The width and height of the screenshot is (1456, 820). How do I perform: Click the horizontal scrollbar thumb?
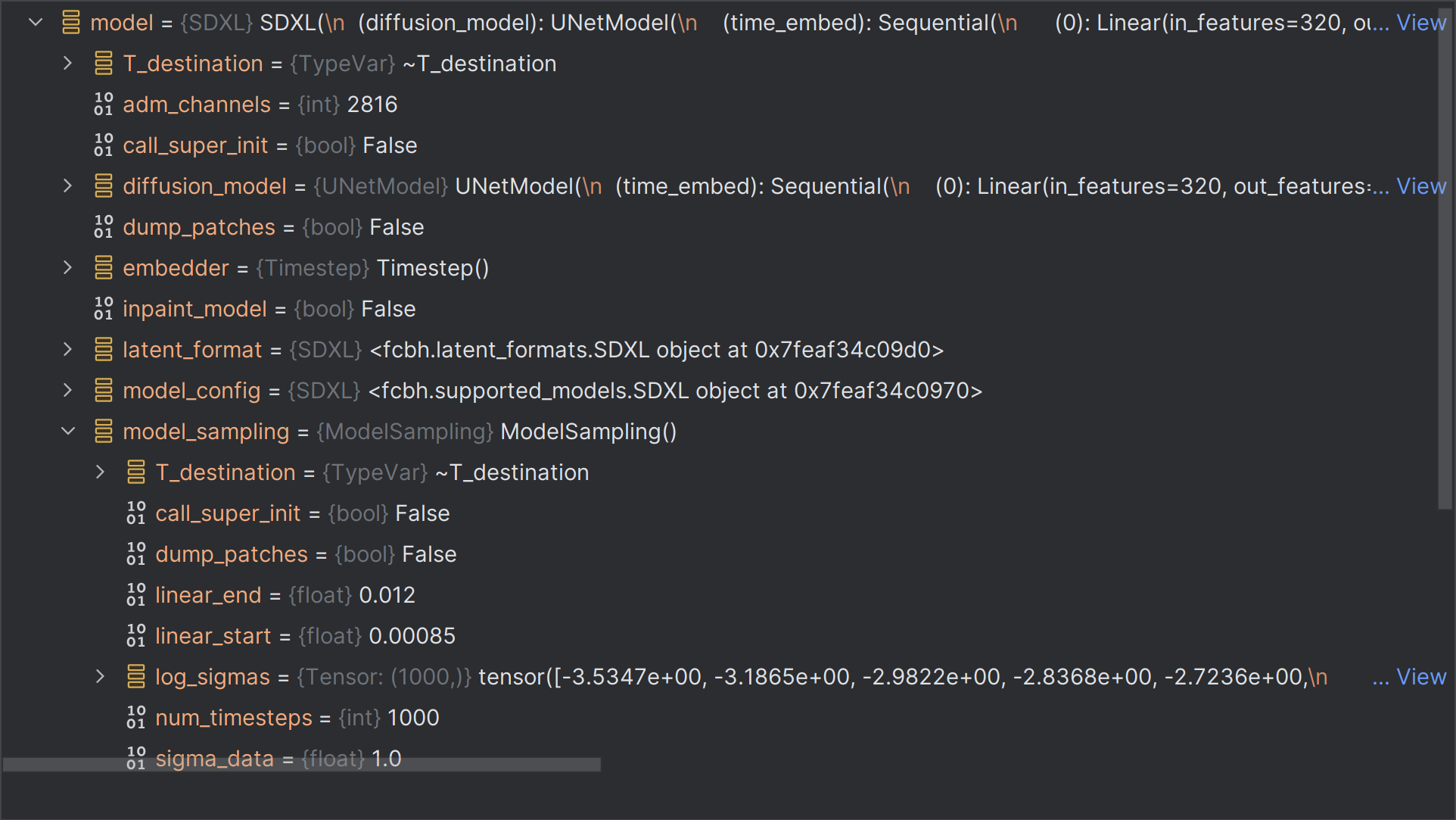pos(301,765)
